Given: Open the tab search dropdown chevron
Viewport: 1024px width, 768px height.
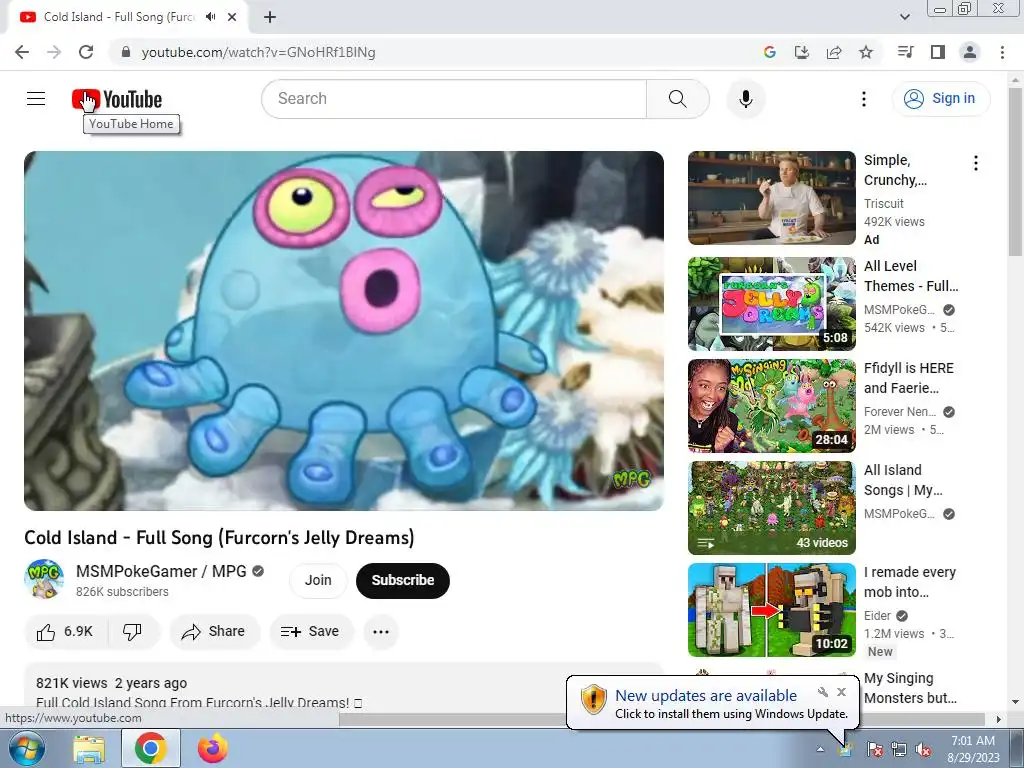Looking at the screenshot, I should (904, 17).
